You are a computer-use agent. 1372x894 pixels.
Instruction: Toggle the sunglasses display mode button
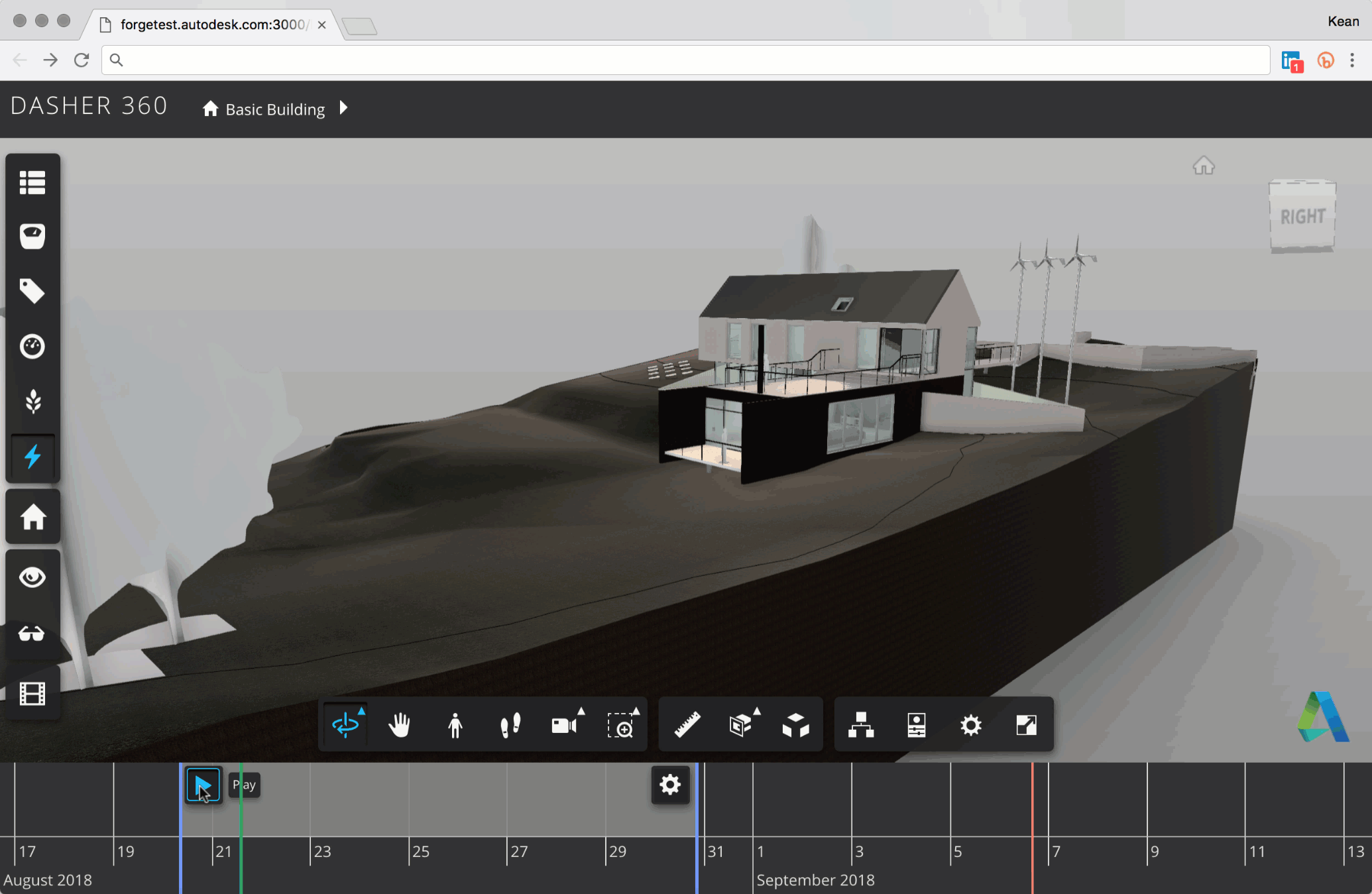click(32, 634)
